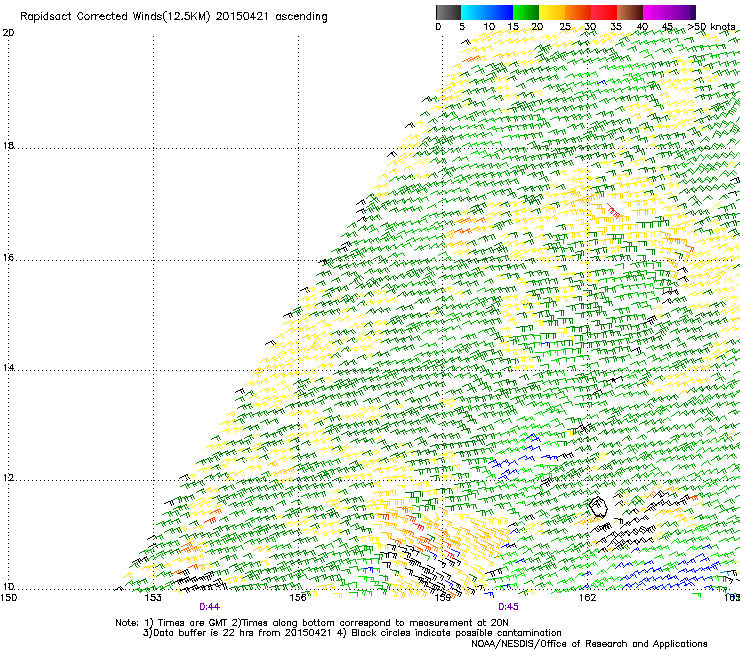Click the orange 25-30 knots color swatch

(x=578, y=12)
